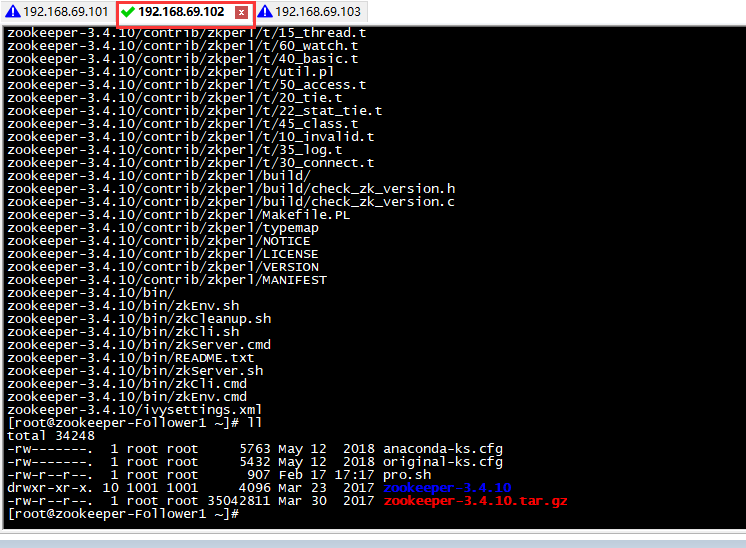Click the blue warning triangle on the 192.168.69.101 tab
This screenshot has height=548, width=746.
[x=13, y=11]
